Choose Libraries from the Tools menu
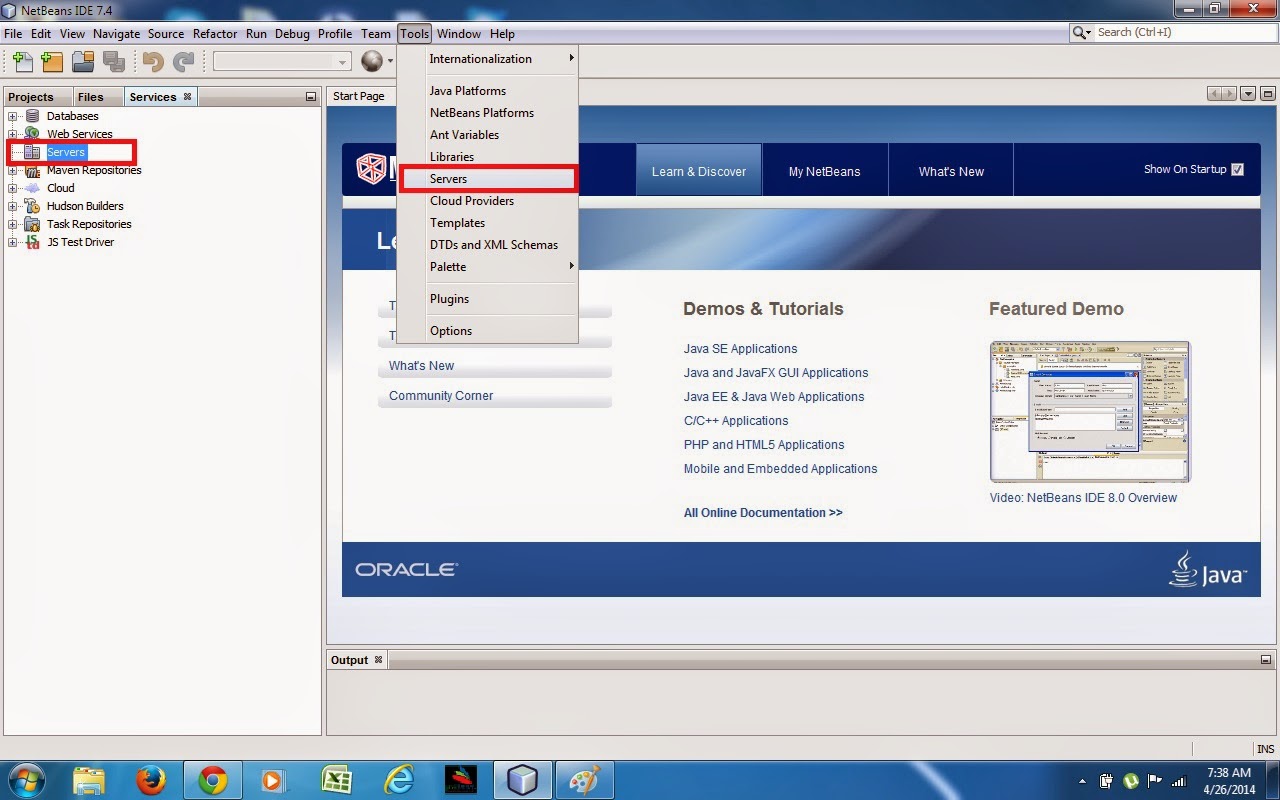Screen dimensions: 1280x800 click(x=488, y=157)
